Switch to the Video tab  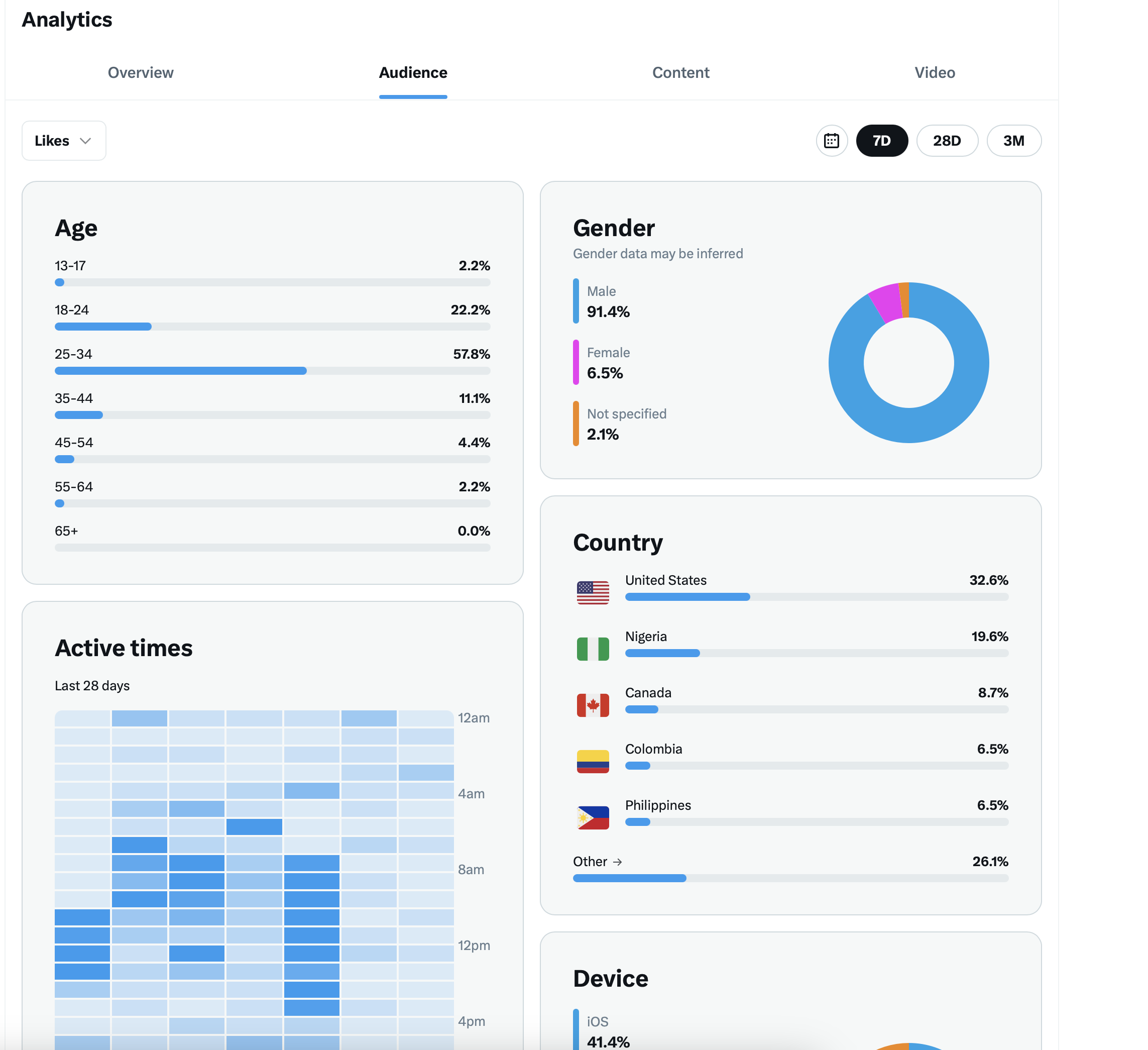click(935, 73)
